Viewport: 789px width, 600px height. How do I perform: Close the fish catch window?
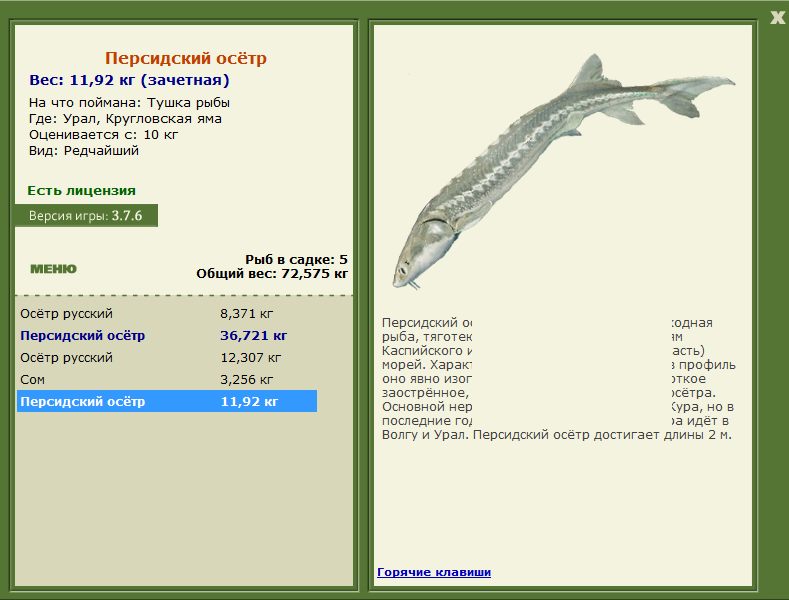[x=777, y=18]
